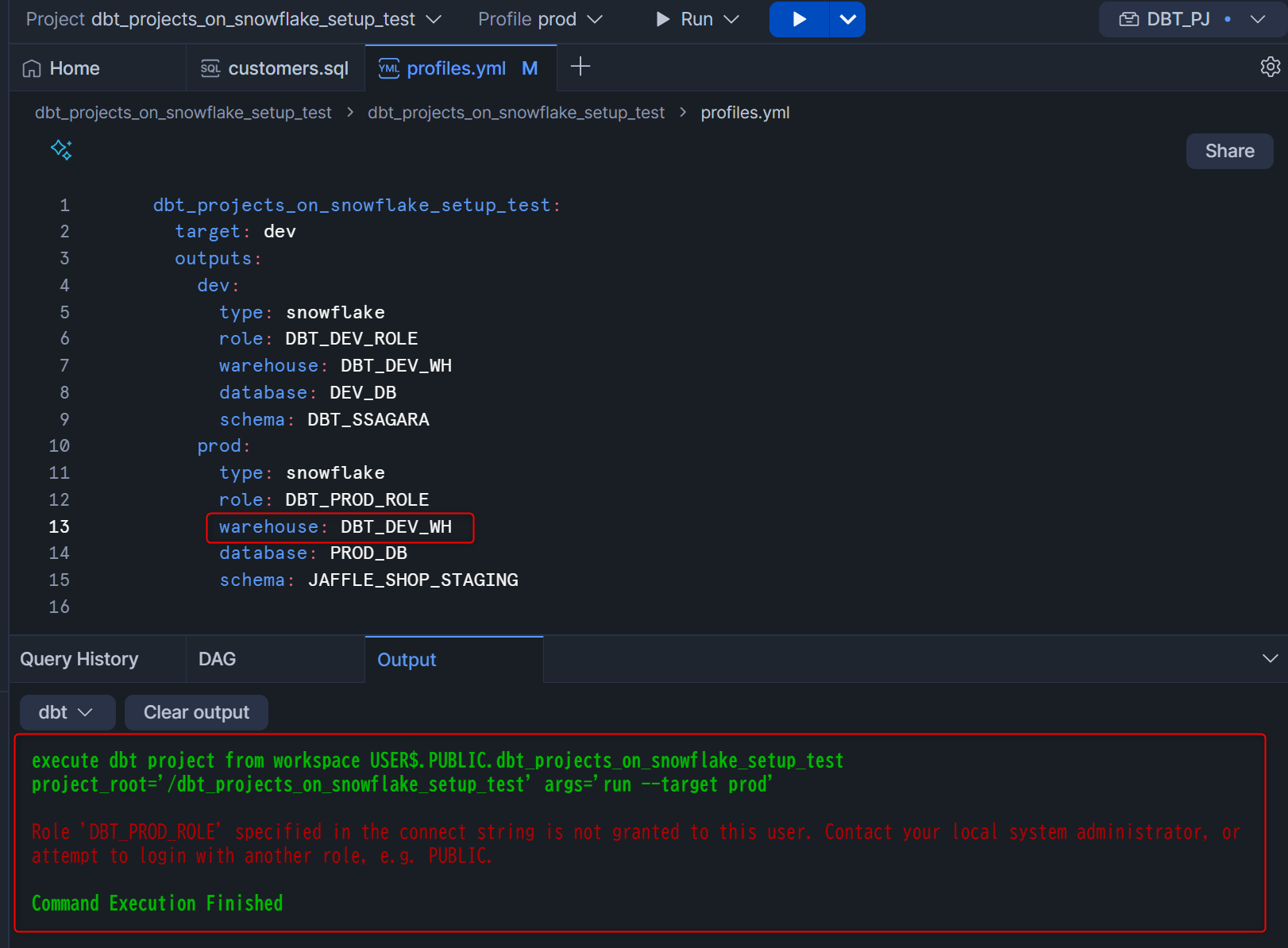
Task: Click the Share button
Action: [1229, 151]
